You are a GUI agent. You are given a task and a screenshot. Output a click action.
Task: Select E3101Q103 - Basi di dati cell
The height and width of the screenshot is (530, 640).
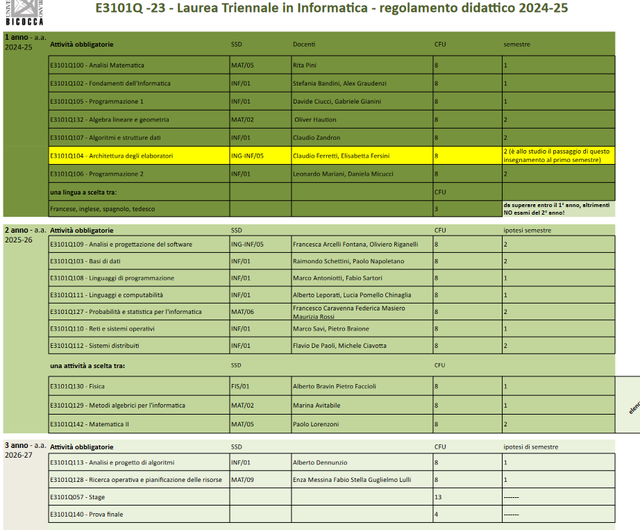[139, 261]
